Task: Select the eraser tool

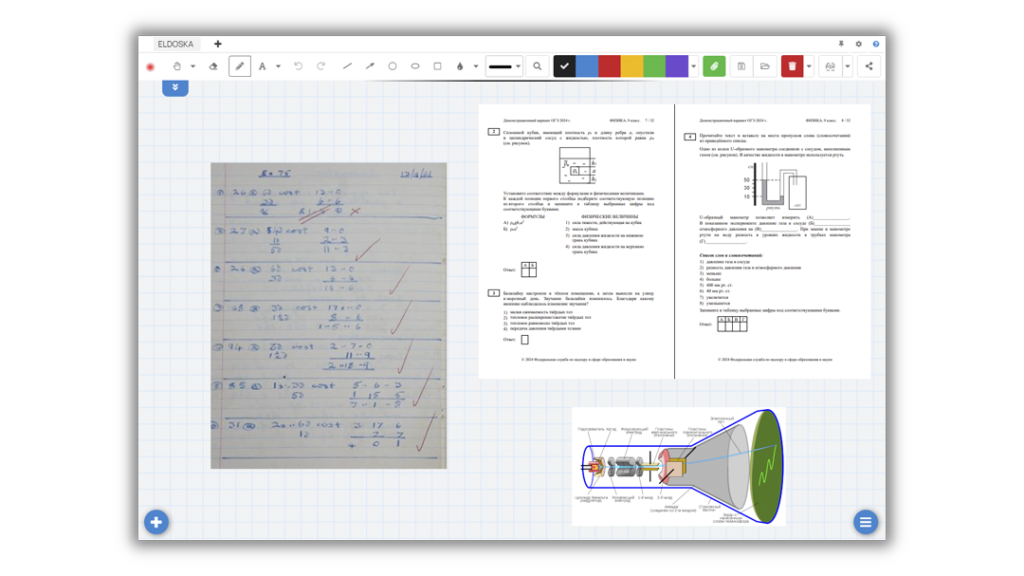Action: [x=212, y=67]
